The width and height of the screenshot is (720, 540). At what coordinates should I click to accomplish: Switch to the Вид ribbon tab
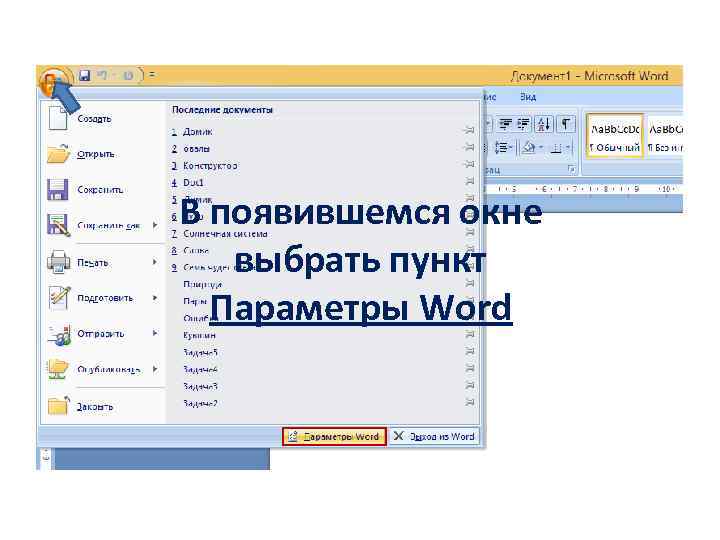(x=528, y=97)
